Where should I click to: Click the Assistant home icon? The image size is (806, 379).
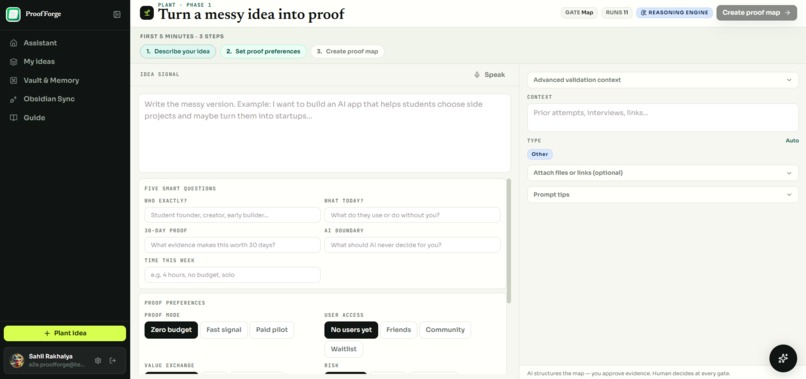[x=14, y=43]
